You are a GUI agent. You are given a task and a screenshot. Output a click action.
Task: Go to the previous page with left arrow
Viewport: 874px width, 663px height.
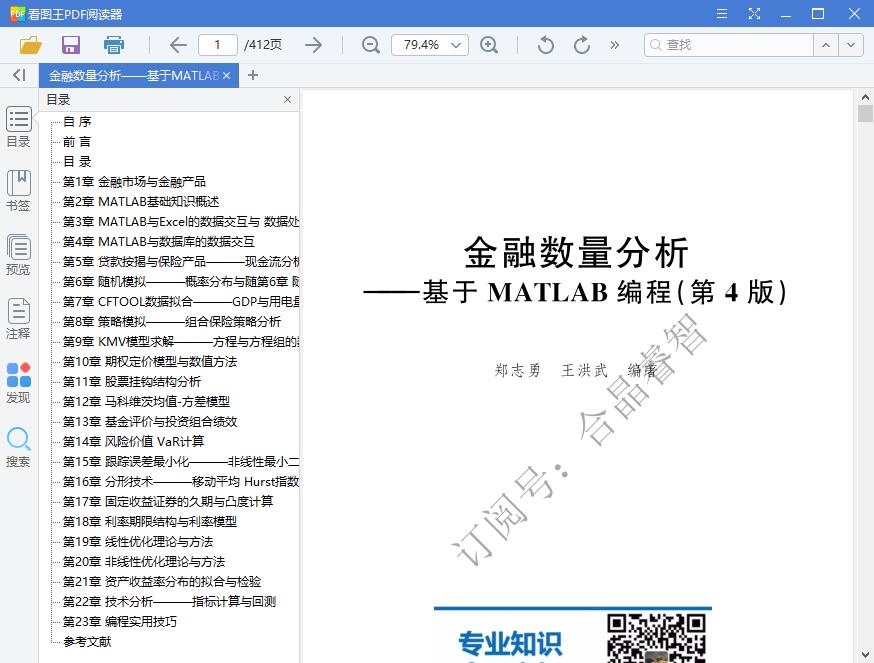(x=178, y=45)
